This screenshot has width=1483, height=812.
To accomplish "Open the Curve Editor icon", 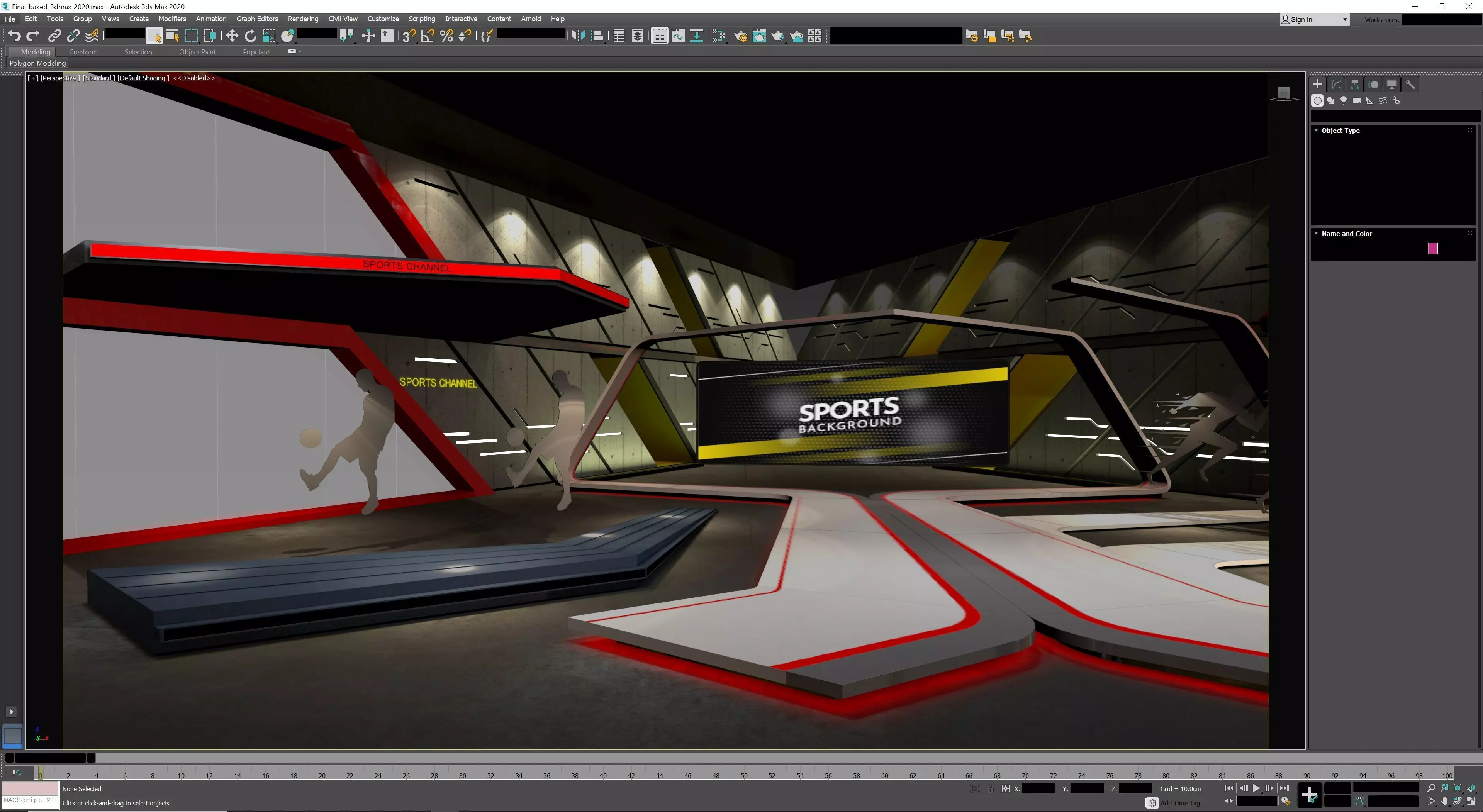I will (678, 36).
